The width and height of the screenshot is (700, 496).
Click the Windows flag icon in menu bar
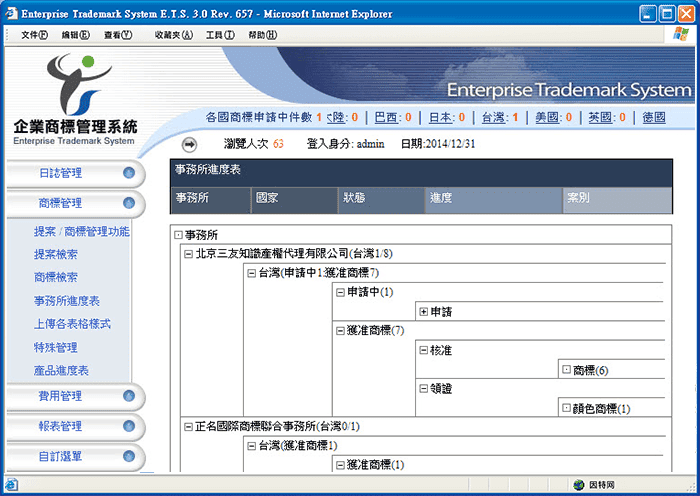tap(680, 34)
